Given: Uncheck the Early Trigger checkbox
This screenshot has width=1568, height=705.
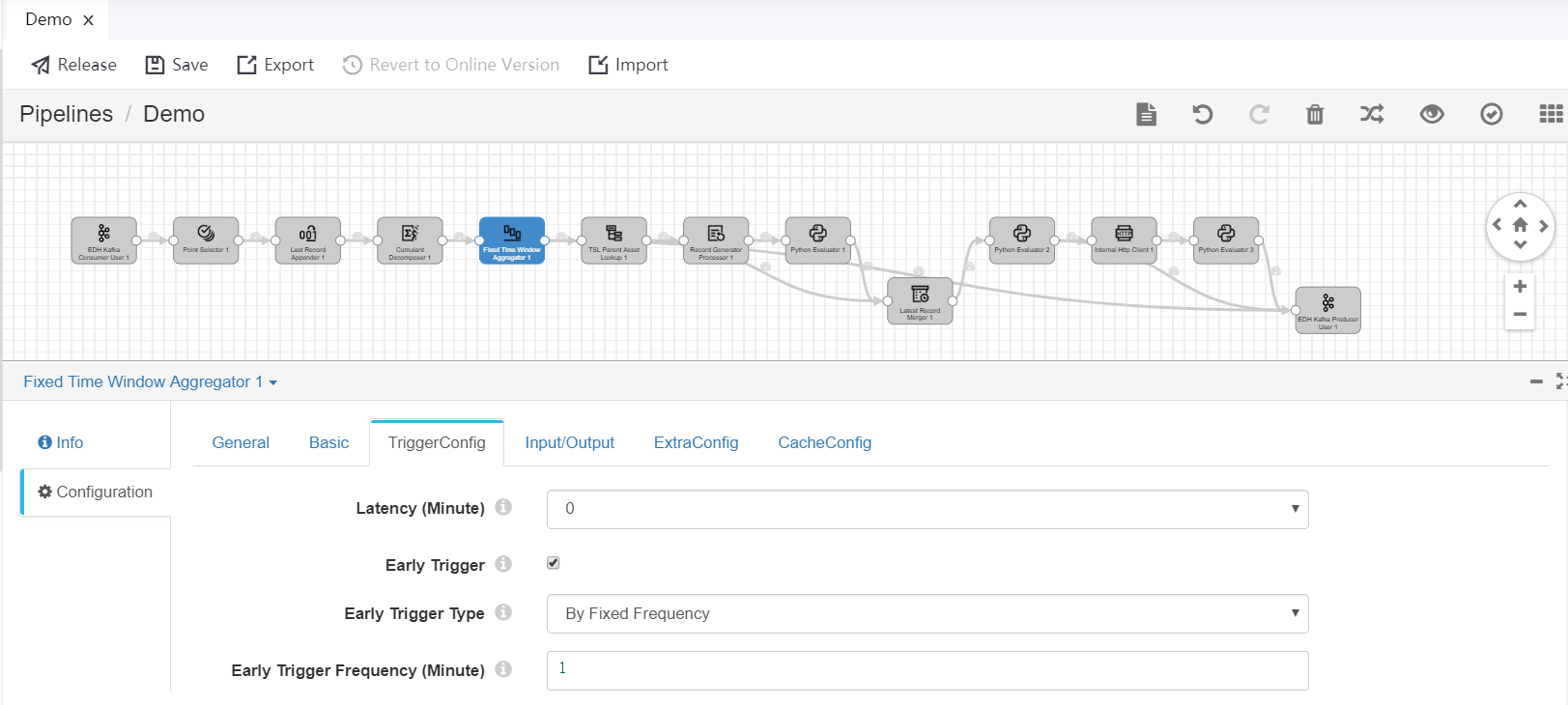Looking at the screenshot, I should (x=554, y=563).
